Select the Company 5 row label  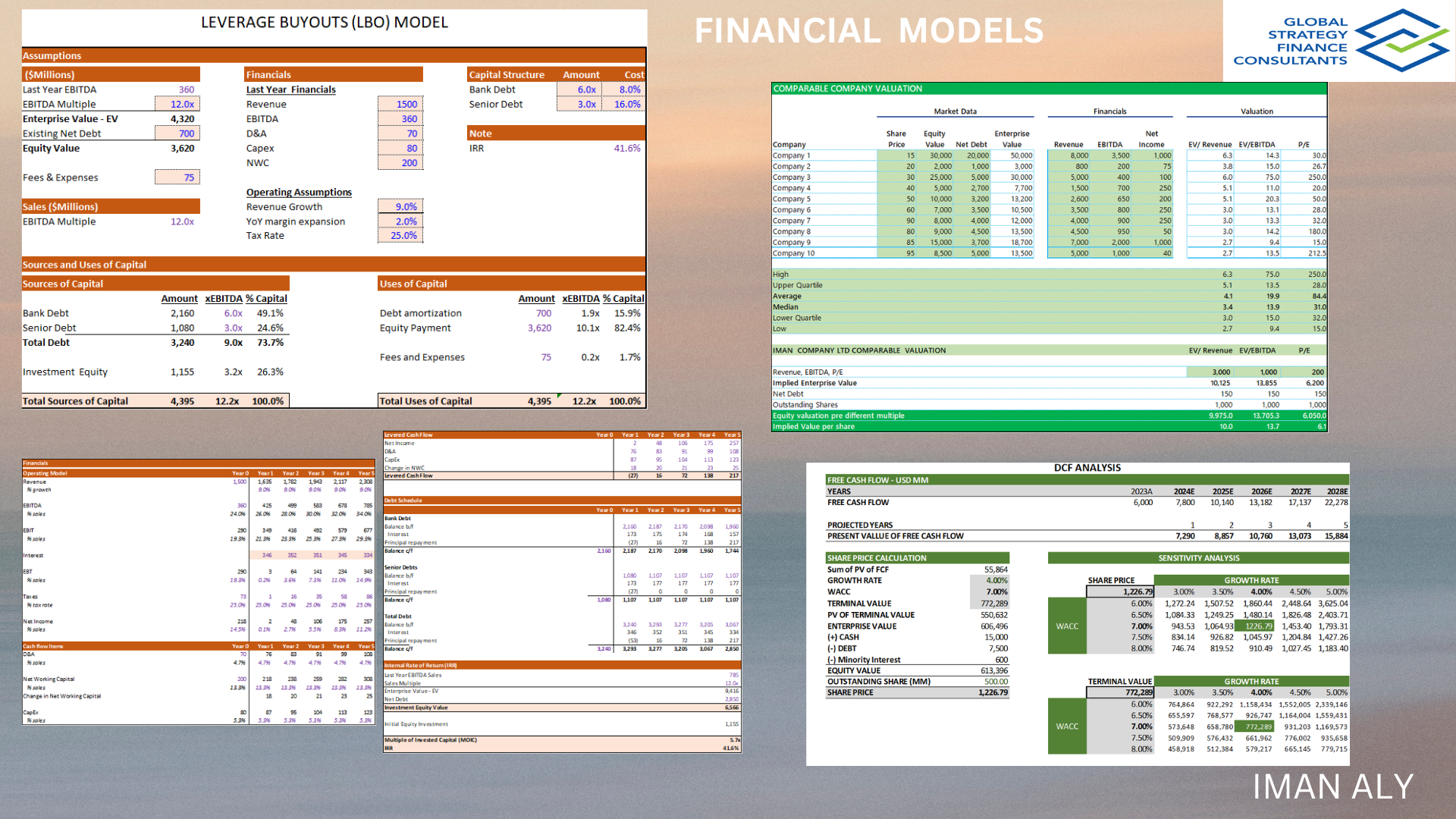[792, 199]
